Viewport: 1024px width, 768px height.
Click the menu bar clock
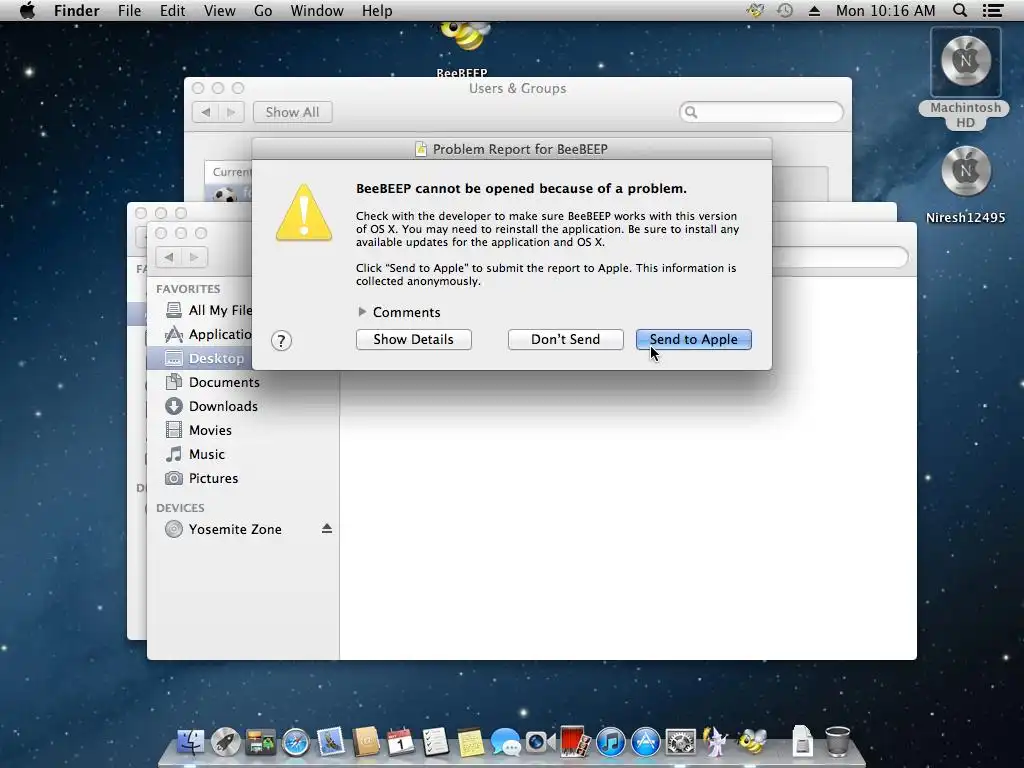click(886, 11)
